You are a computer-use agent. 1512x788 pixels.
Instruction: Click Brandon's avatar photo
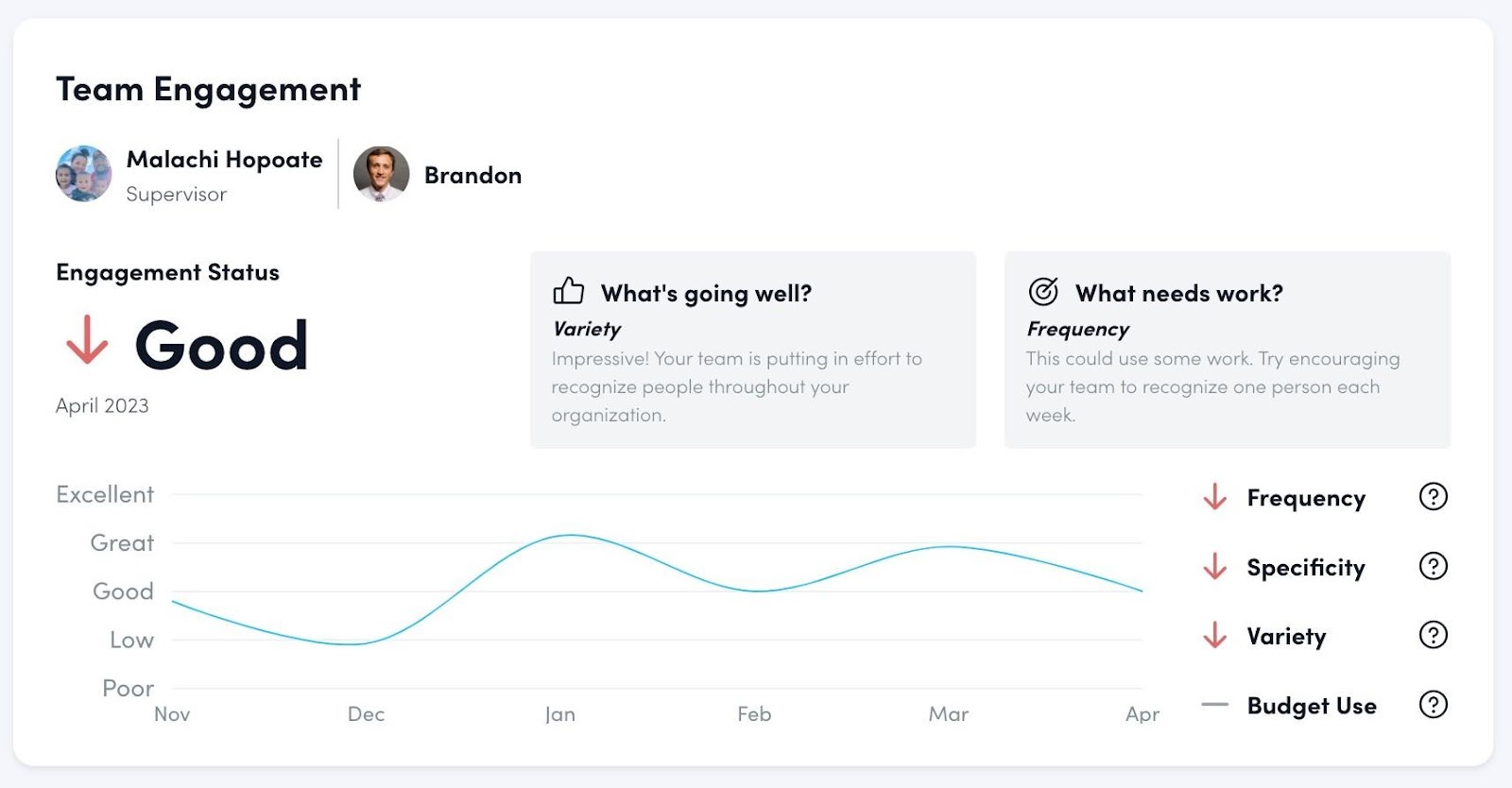(x=381, y=174)
